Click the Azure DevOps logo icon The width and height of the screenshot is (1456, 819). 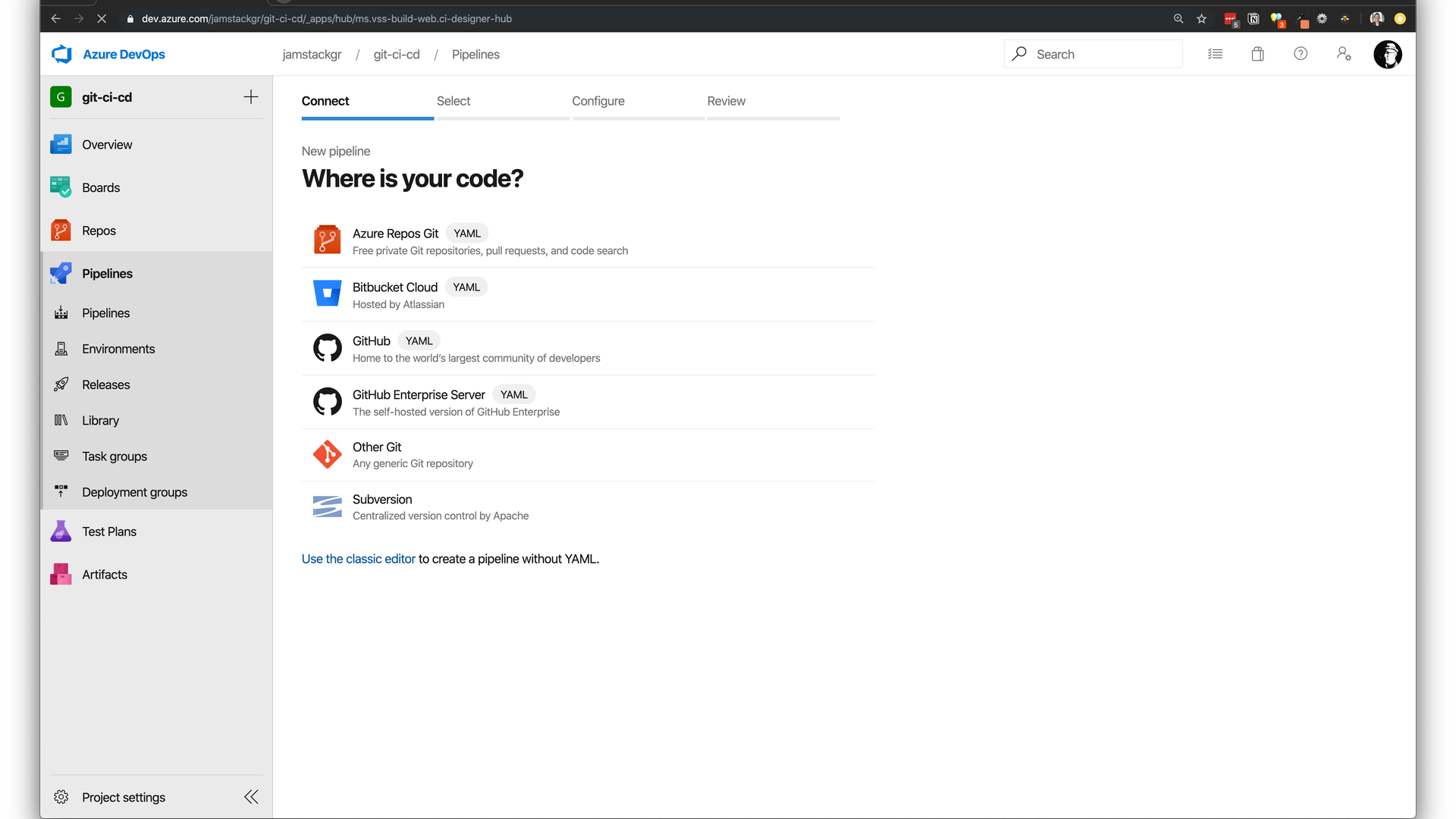coord(61,54)
